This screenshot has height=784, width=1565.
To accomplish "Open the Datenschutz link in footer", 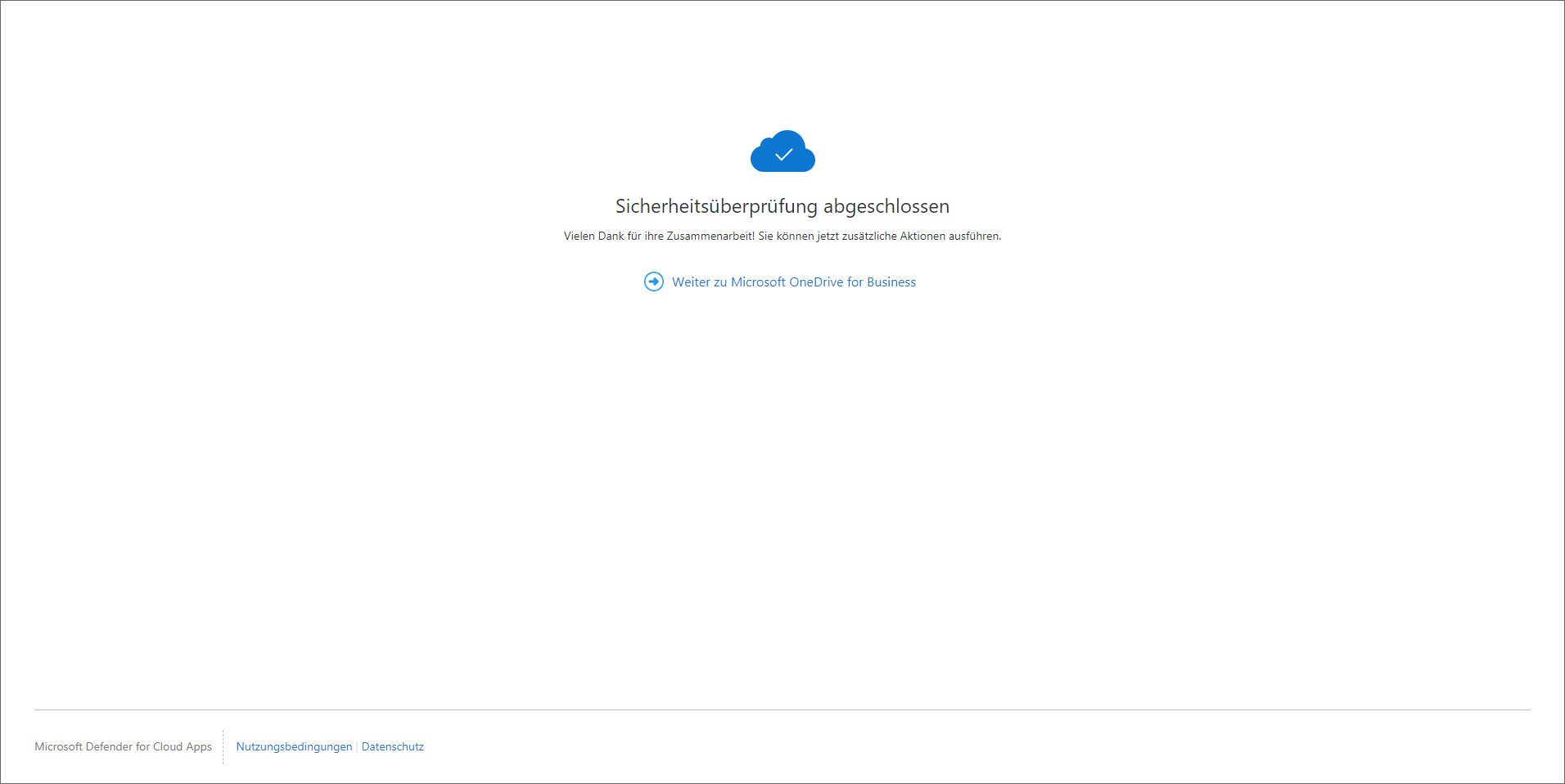I will pos(393,746).
